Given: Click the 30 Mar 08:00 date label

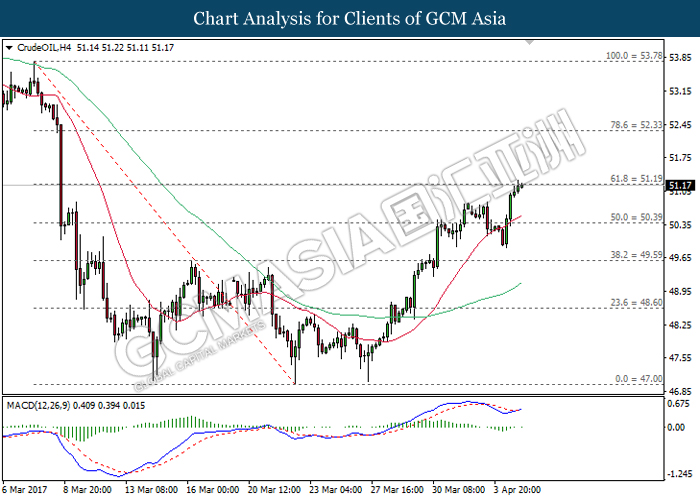Looking at the screenshot, I should [x=458, y=490].
